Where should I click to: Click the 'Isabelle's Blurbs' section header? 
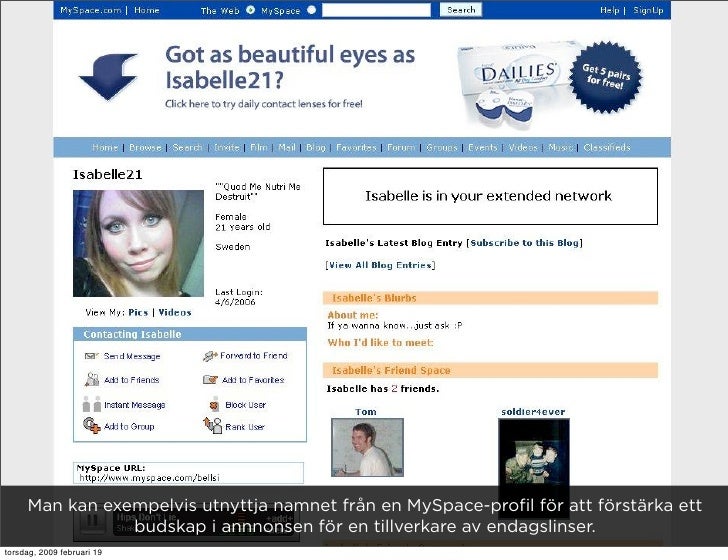tap(490, 298)
